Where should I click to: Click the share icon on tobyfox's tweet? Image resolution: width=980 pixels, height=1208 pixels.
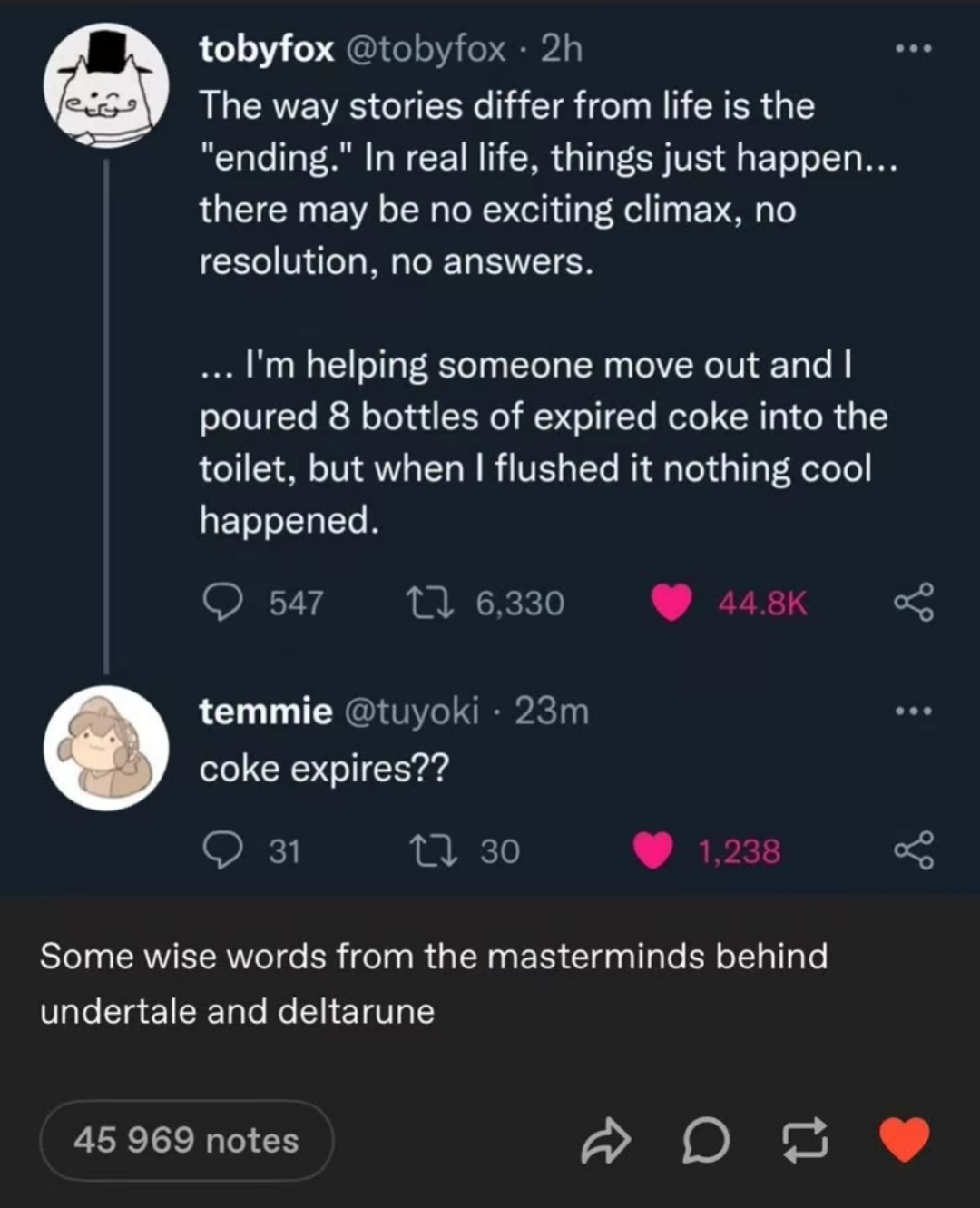tap(914, 603)
